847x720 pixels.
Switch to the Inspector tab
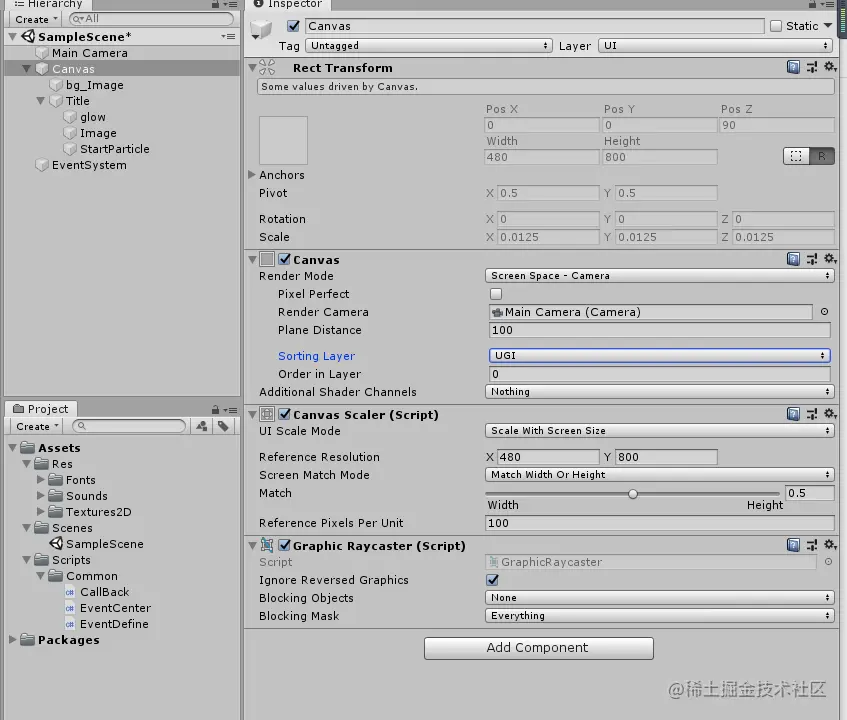pos(288,4)
